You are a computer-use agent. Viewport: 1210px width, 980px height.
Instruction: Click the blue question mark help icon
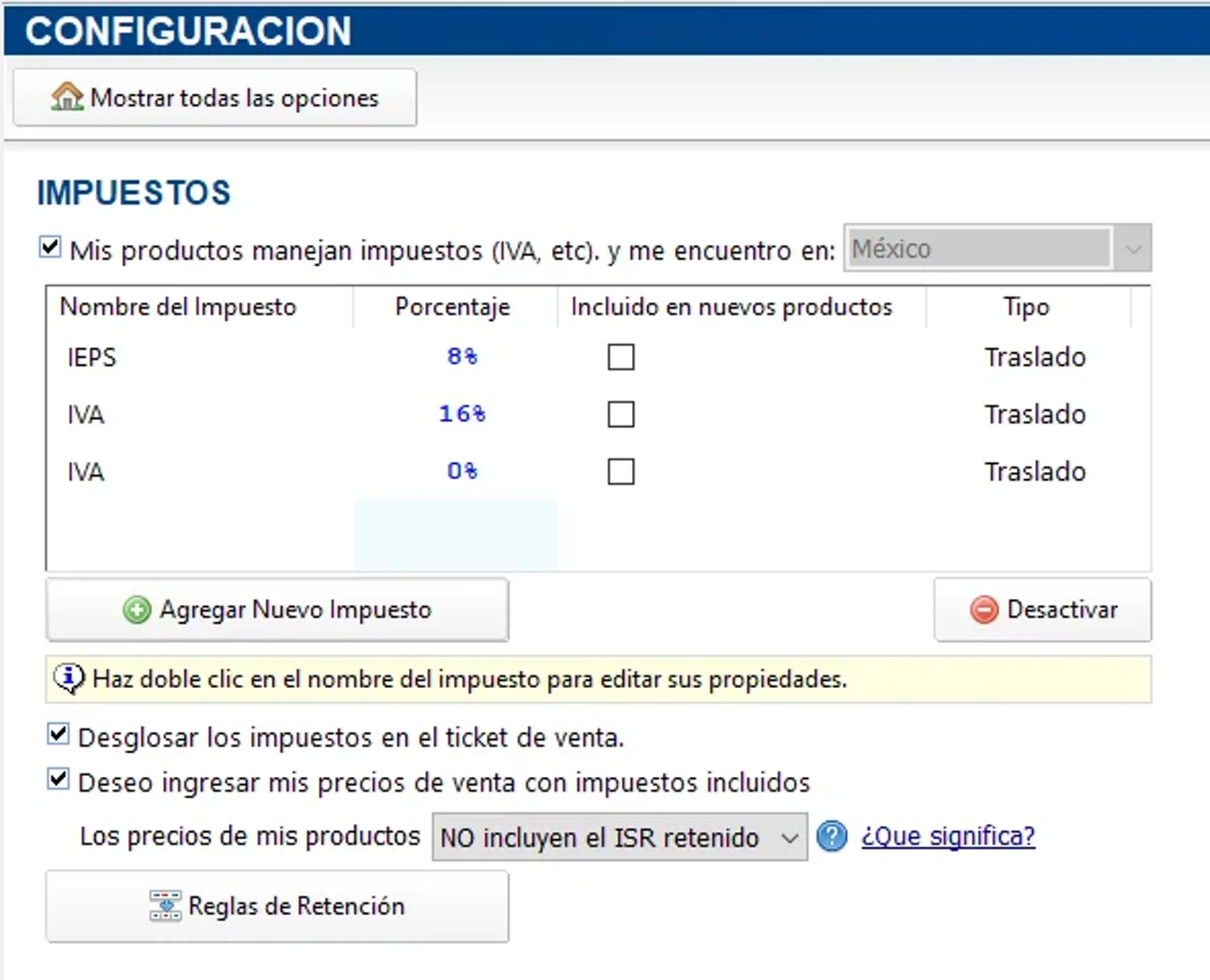pyautogui.click(x=832, y=836)
